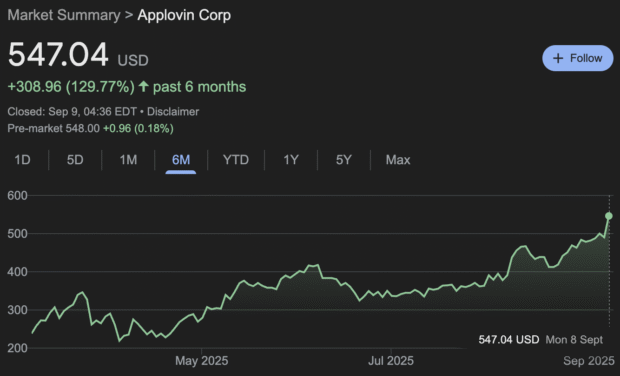The height and width of the screenshot is (376, 620).
Task: Click the 400 y-axis label
Action: tap(17, 272)
